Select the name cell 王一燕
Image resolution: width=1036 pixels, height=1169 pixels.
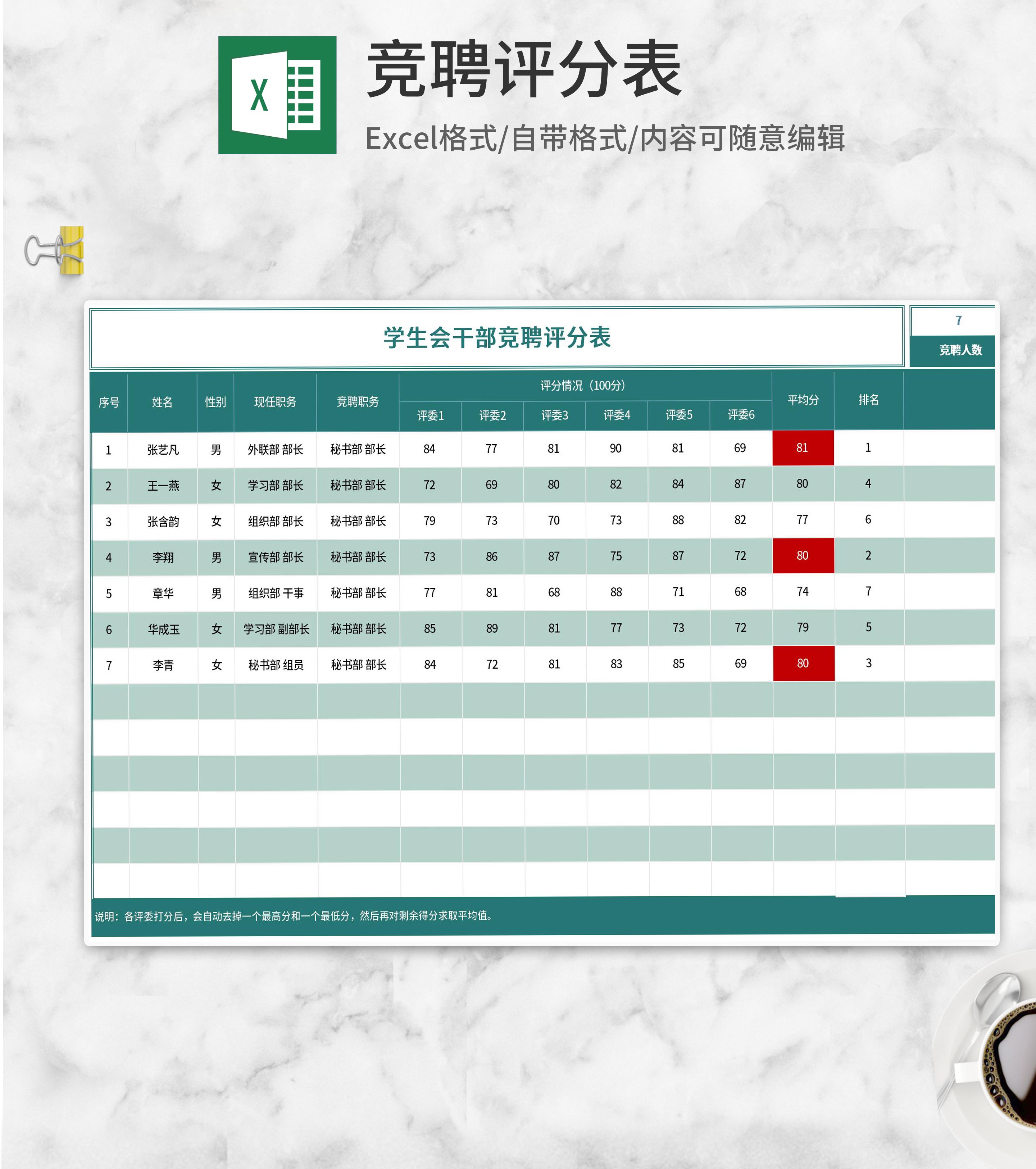pyautogui.click(x=163, y=486)
